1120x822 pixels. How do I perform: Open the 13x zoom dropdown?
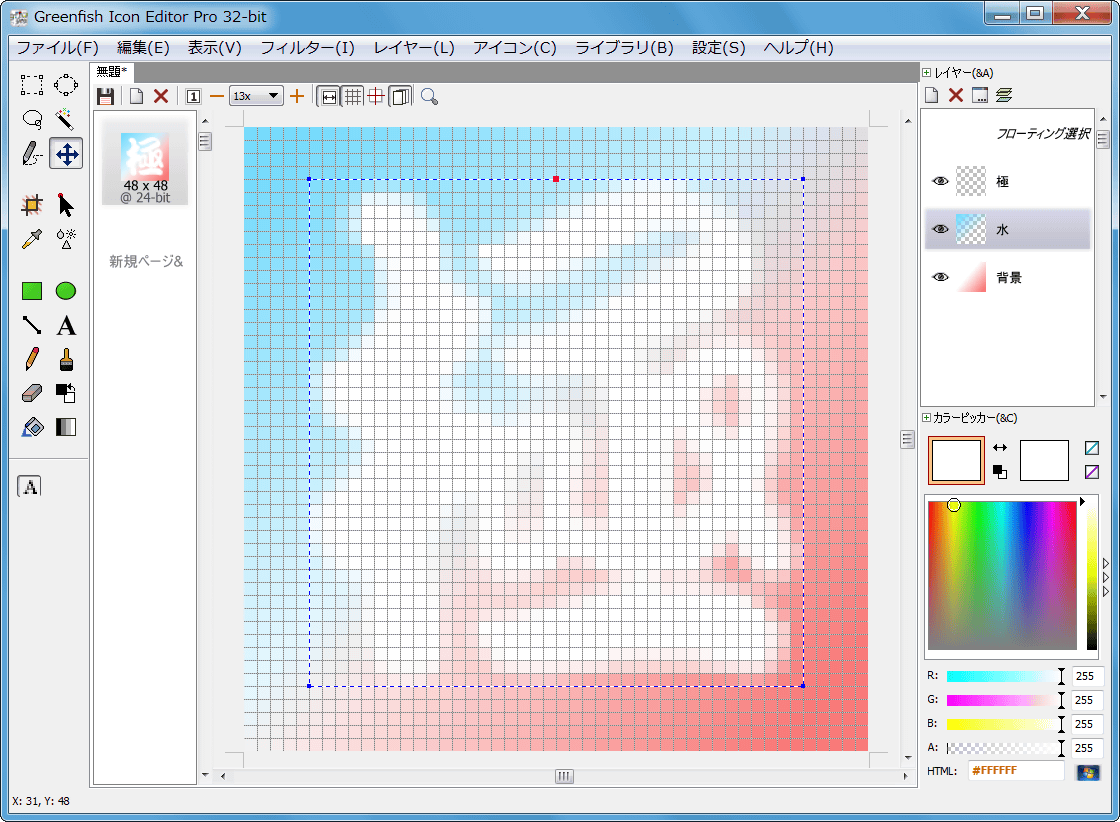point(256,96)
